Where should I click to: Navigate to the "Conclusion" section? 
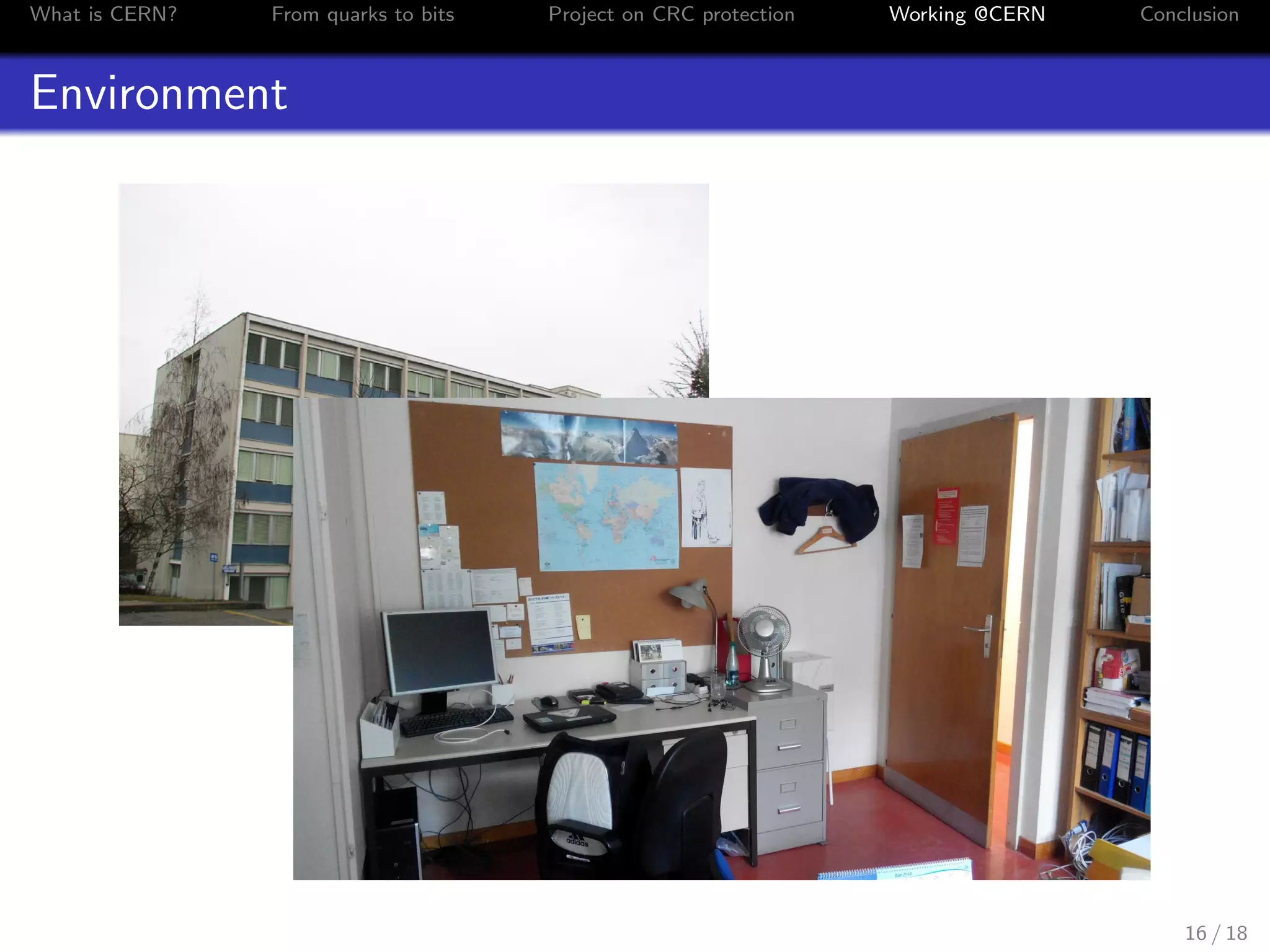coord(1189,14)
